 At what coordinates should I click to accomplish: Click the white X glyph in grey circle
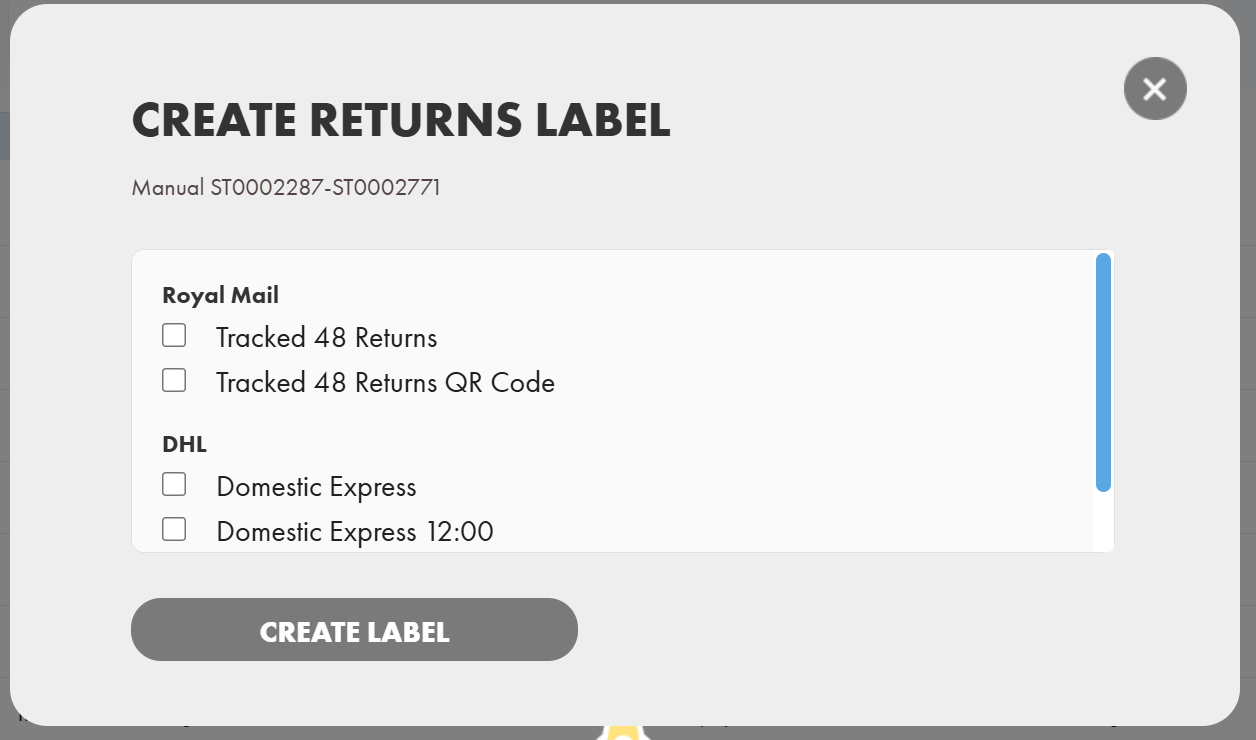[x=1155, y=89]
